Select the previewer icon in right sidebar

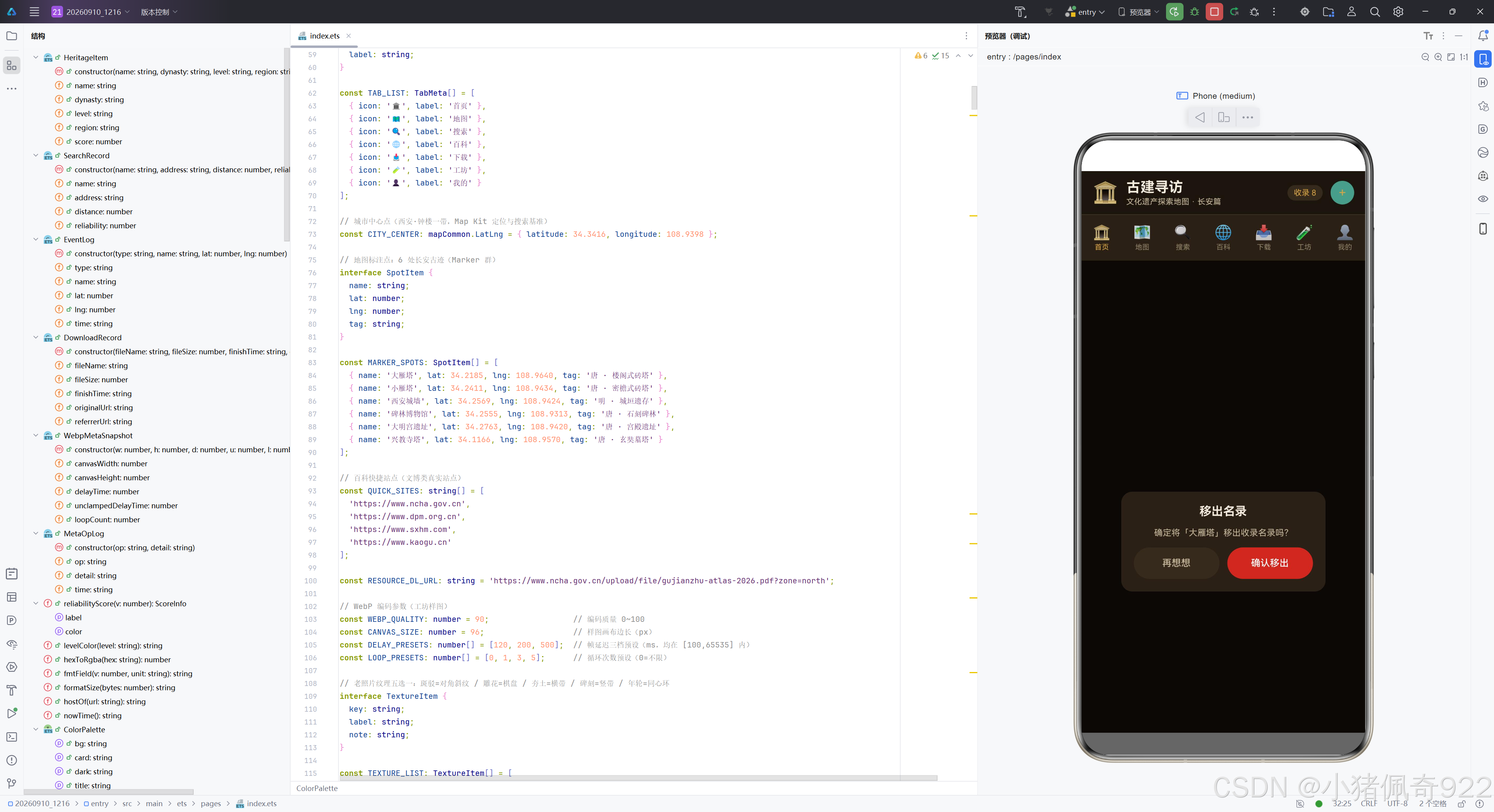1483,59
